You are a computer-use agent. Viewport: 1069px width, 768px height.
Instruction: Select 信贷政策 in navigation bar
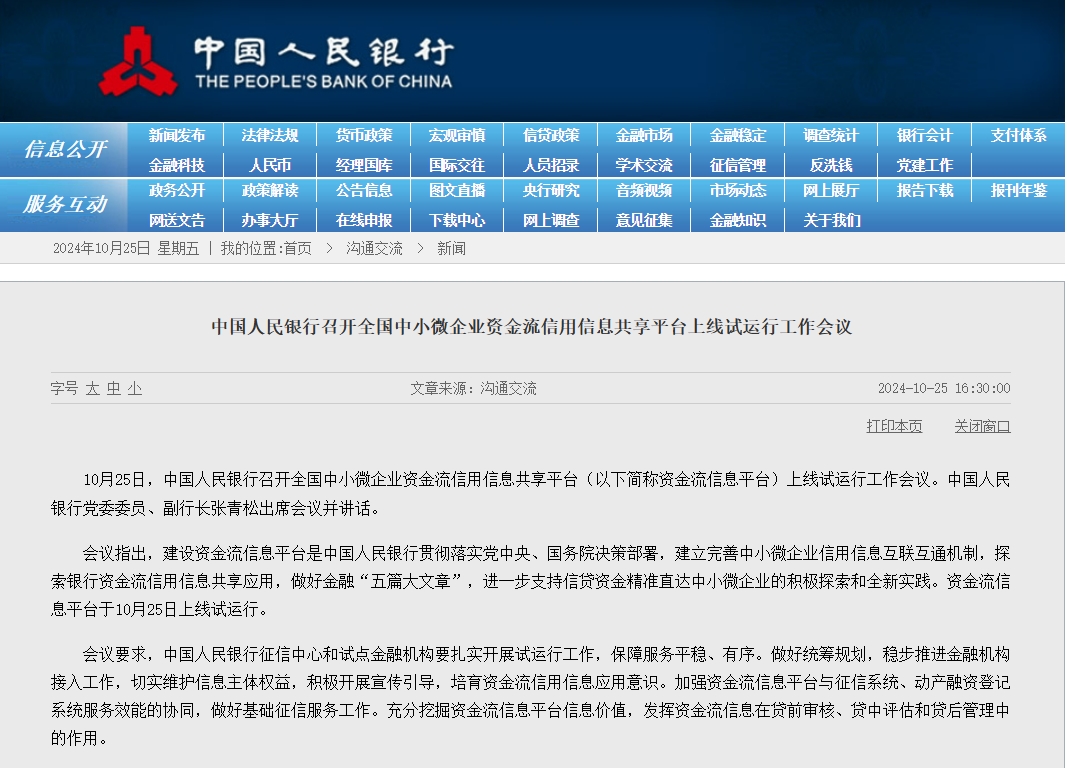[551, 136]
